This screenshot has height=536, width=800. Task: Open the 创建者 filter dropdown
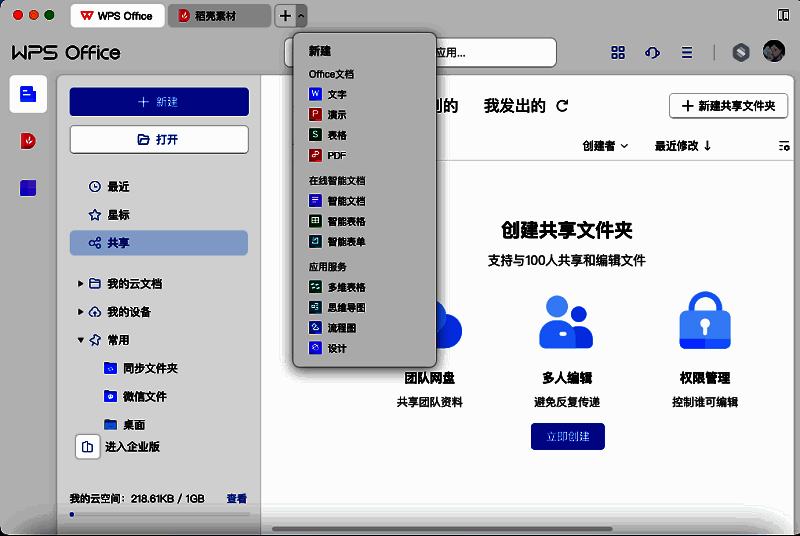point(606,146)
